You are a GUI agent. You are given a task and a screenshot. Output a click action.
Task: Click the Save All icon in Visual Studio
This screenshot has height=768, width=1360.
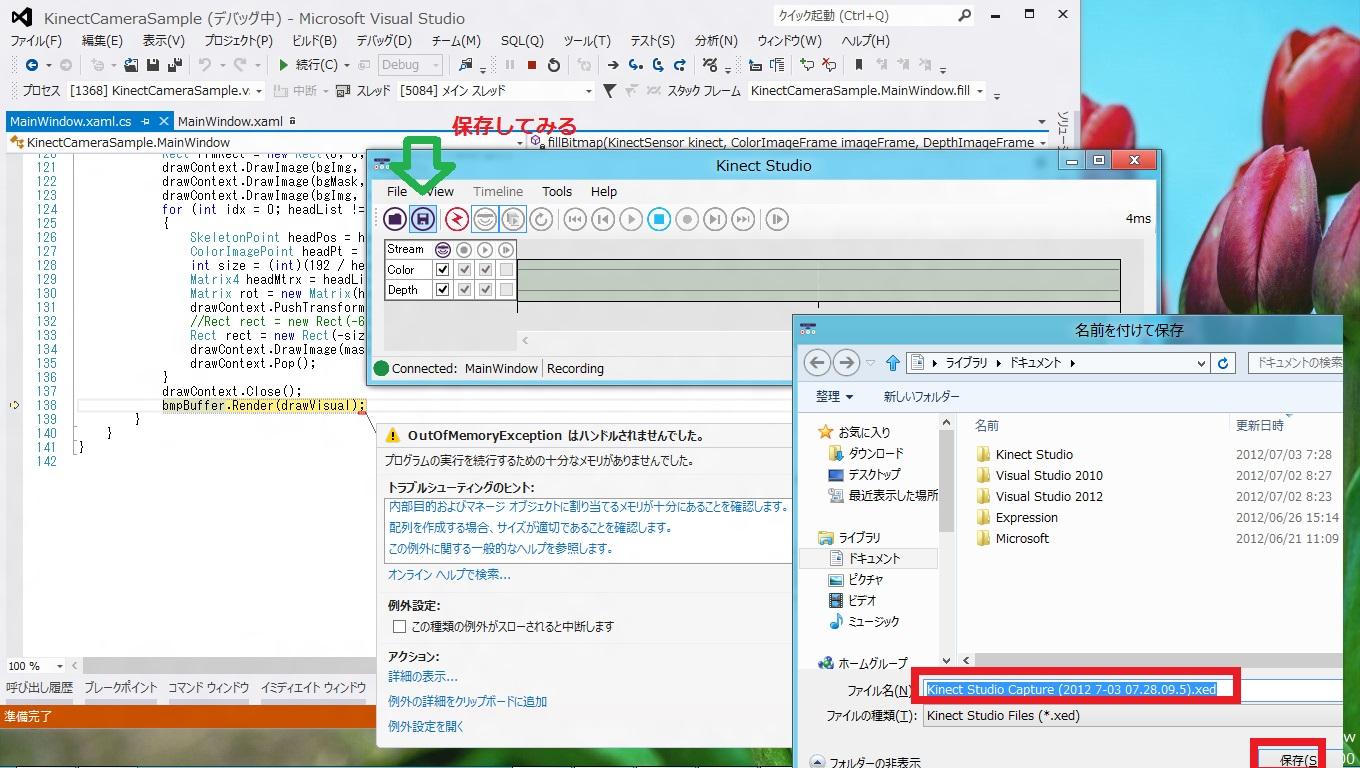coord(174,65)
